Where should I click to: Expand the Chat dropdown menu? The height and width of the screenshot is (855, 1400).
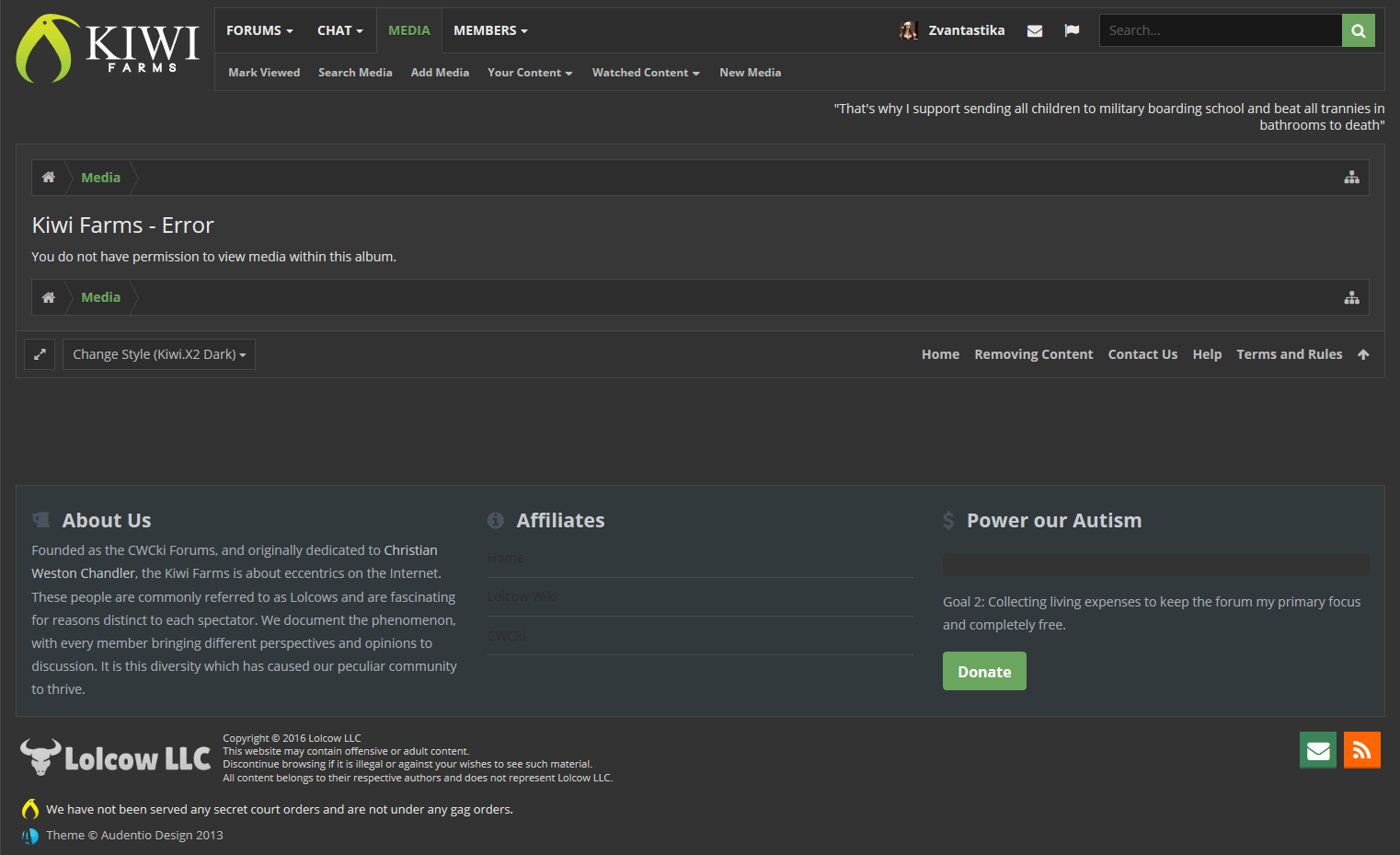point(340,30)
